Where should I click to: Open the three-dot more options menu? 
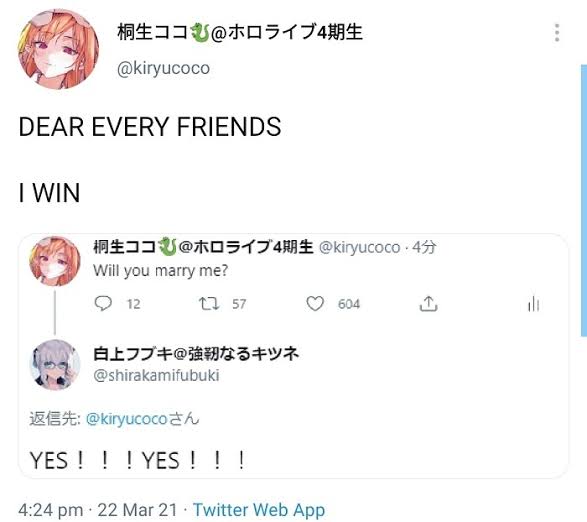tap(557, 32)
